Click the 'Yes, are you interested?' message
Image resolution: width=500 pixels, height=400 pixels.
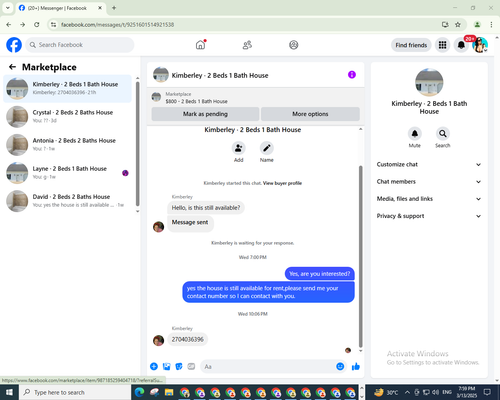tap(319, 274)
